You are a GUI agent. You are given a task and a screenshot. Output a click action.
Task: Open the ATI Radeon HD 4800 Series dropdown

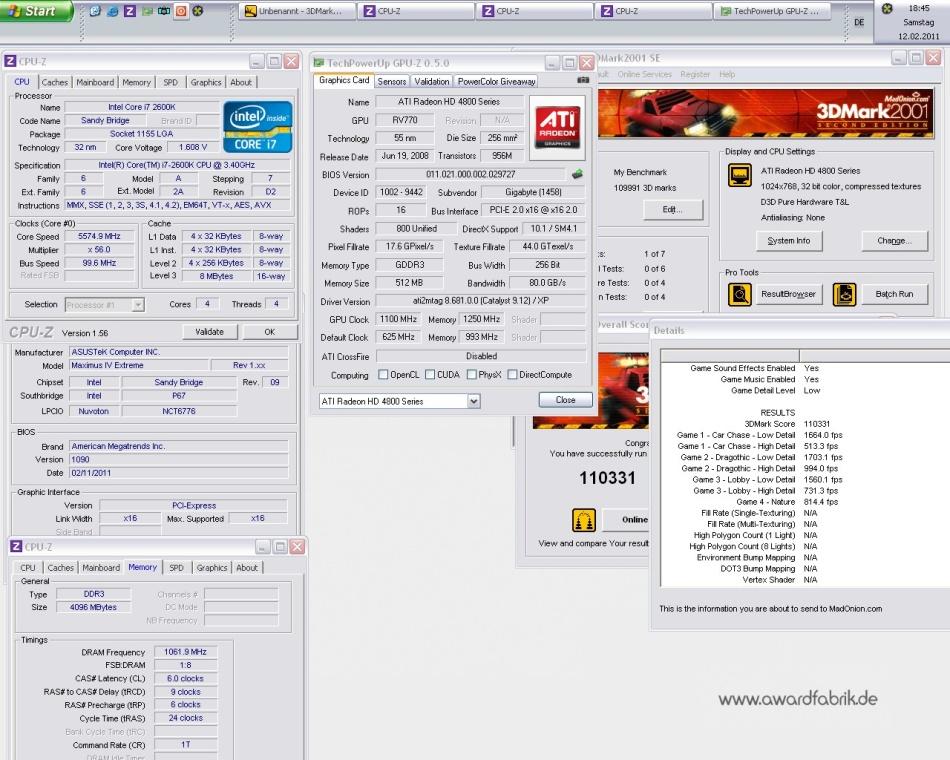[x=400, y=401]
